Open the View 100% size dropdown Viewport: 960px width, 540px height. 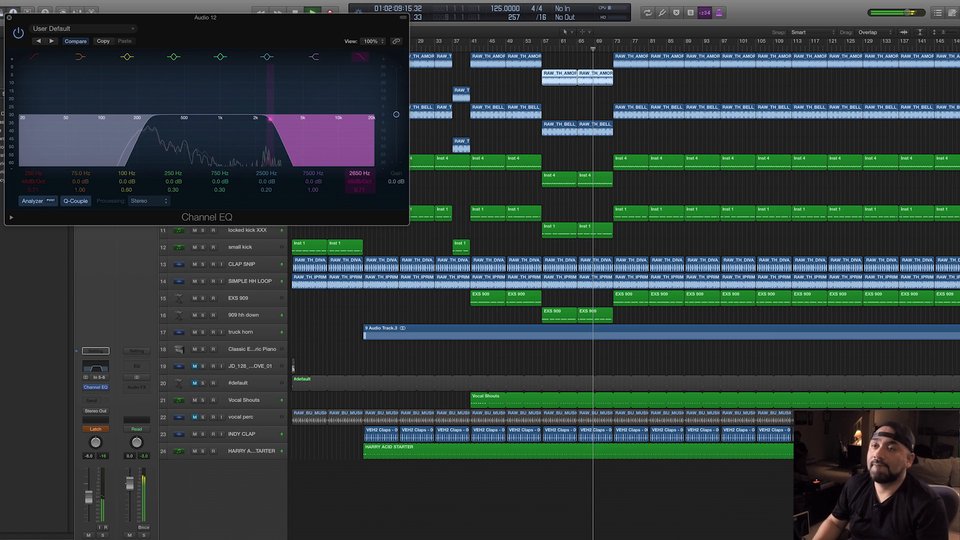(x=372, y=41)
